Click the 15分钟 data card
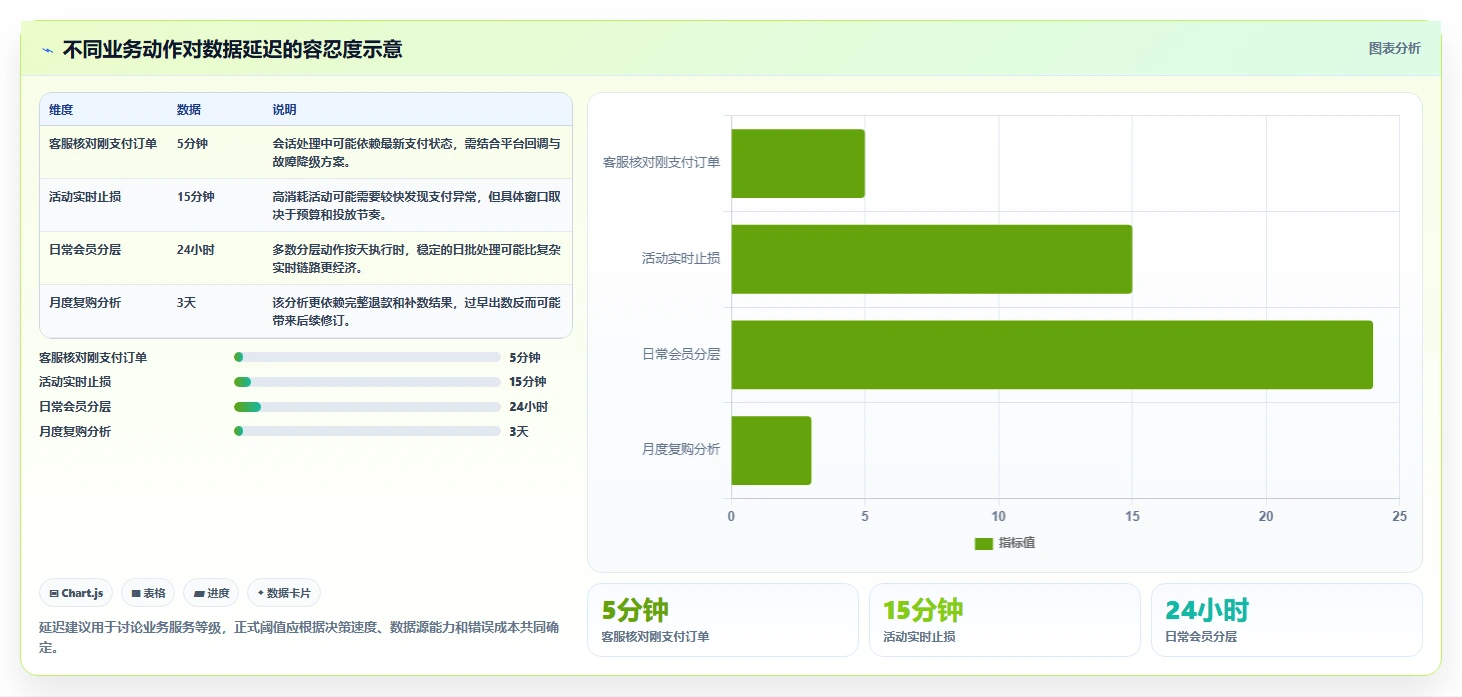 coord(1005,620)
